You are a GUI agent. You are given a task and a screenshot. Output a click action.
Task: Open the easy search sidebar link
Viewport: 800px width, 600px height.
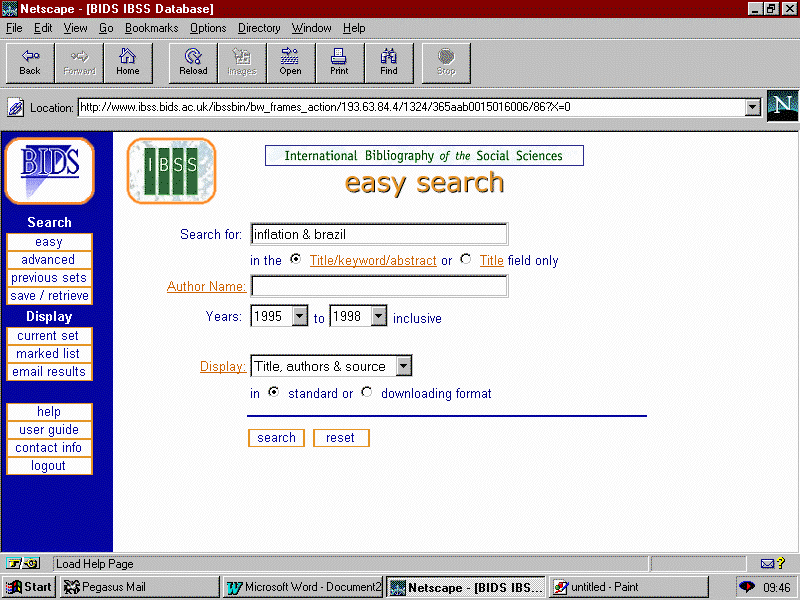(49, 242)
